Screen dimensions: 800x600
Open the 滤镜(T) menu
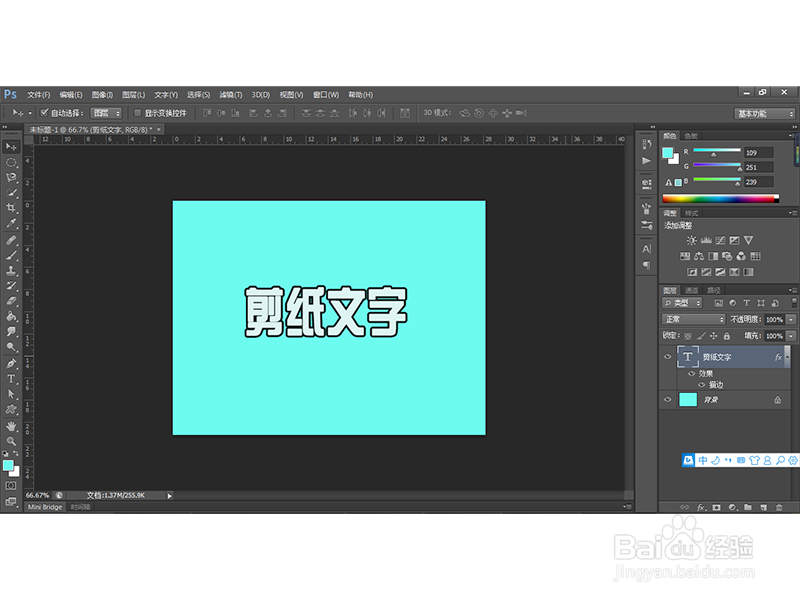click(230, 95)
